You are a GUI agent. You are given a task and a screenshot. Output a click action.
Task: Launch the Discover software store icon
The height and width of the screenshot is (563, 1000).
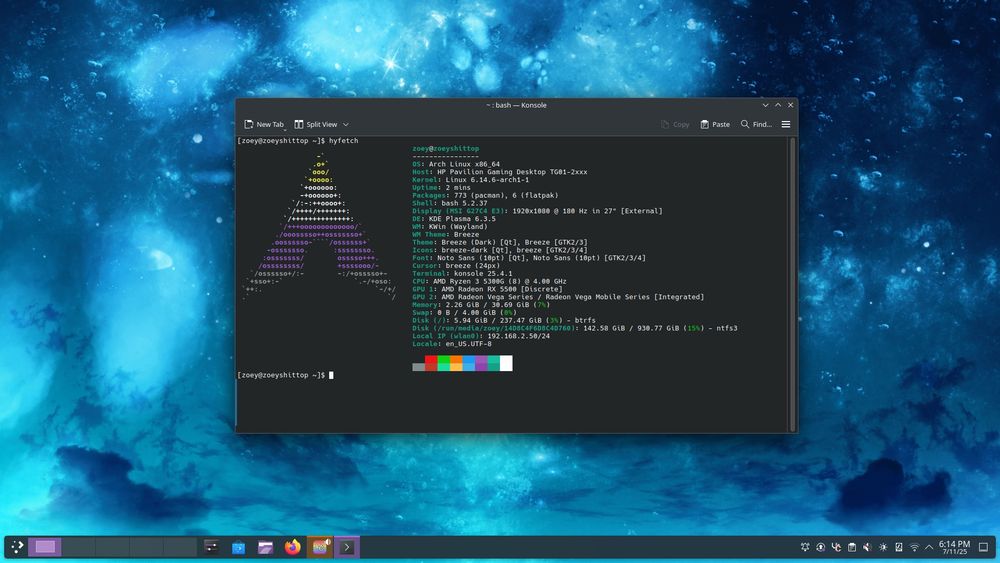tap(238, 547)
